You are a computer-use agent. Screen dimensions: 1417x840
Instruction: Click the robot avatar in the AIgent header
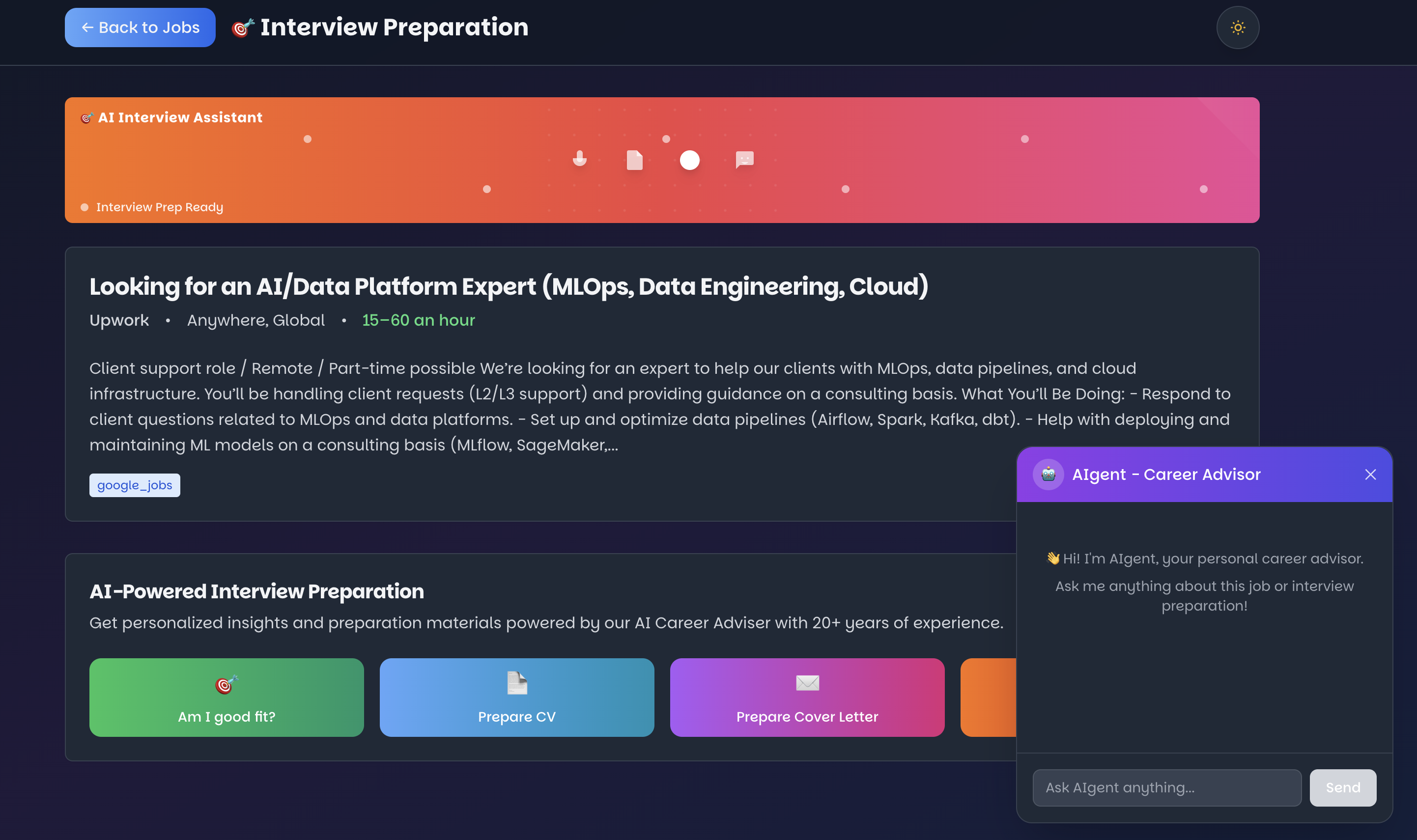click(x=1049, y=475)
